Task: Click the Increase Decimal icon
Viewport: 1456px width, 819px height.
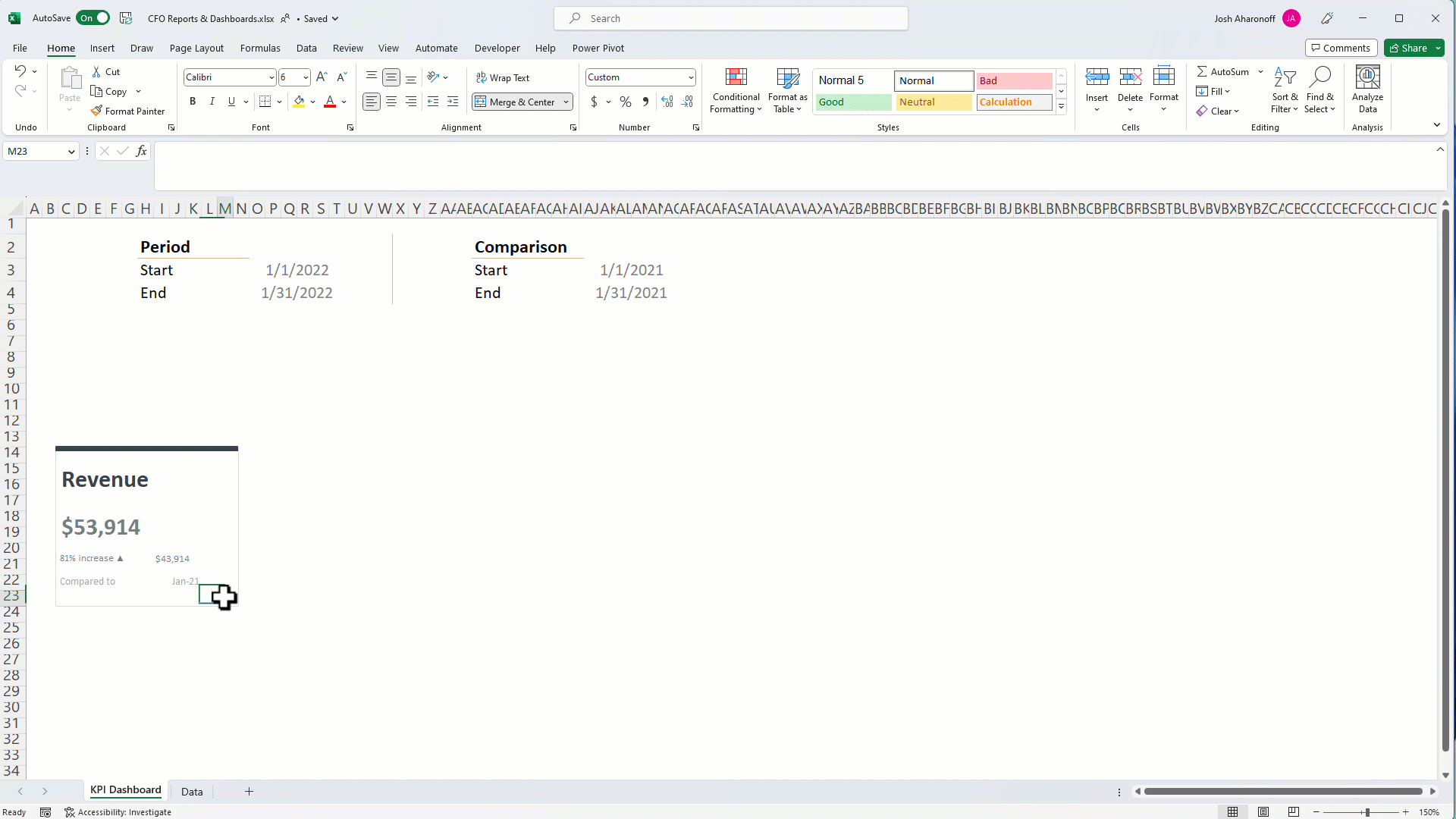Action: [x=667, y=102]
